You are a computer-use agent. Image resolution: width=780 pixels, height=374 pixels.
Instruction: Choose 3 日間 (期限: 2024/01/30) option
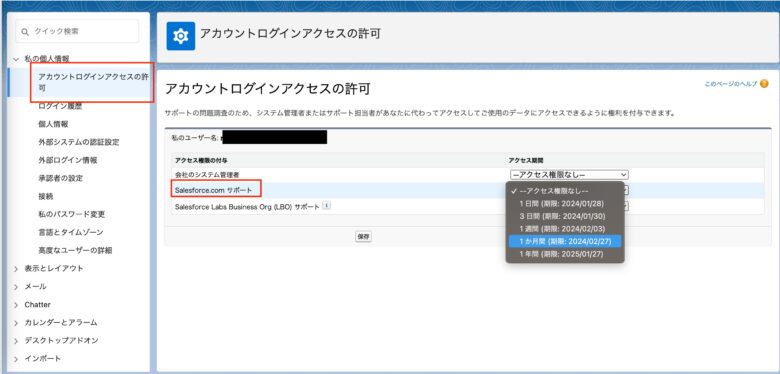pos(565,216)
